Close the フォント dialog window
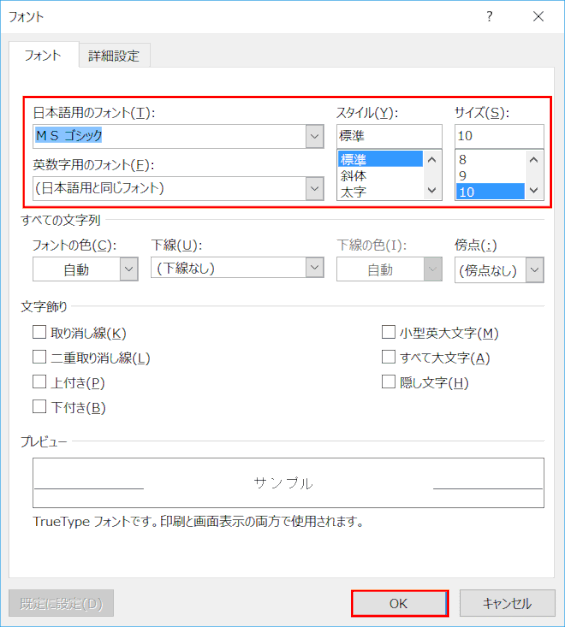Screen dimensions: 565x627 click(x=538, y=16)
